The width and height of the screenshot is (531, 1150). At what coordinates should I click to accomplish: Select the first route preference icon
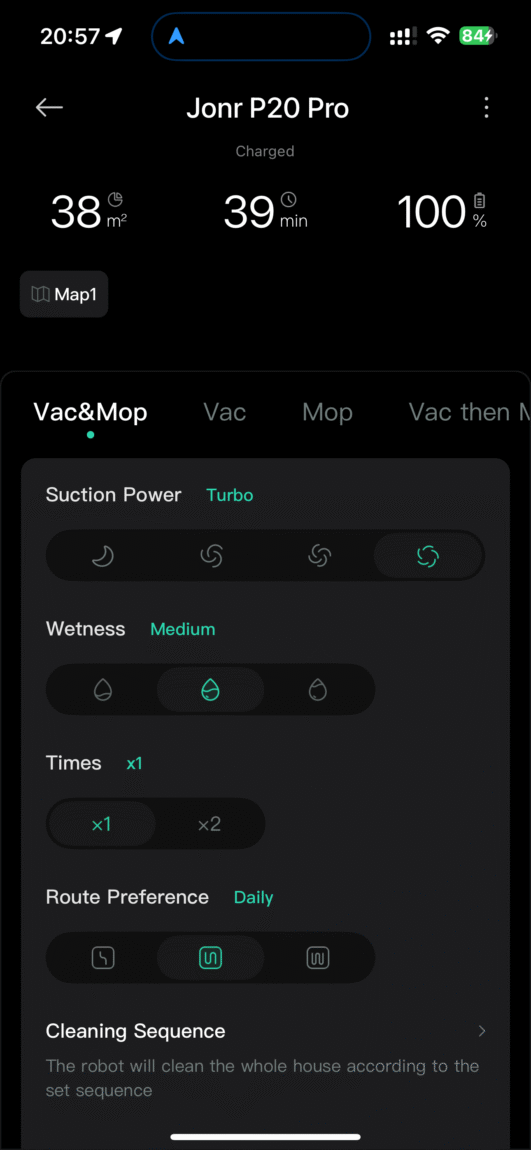pos(103,957)
